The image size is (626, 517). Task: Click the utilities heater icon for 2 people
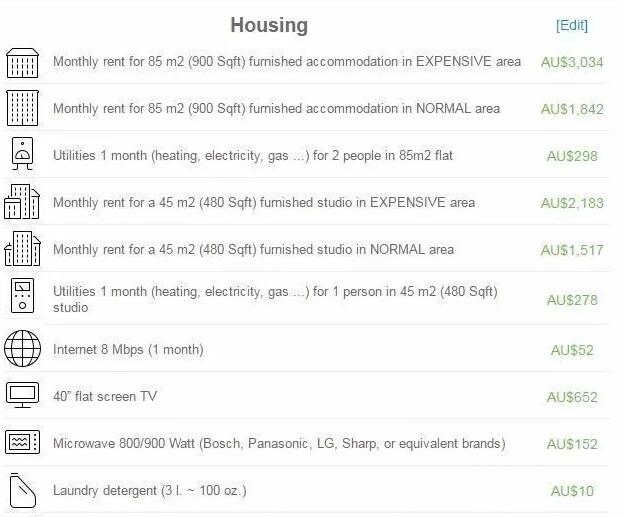click(x=22, y=155)
